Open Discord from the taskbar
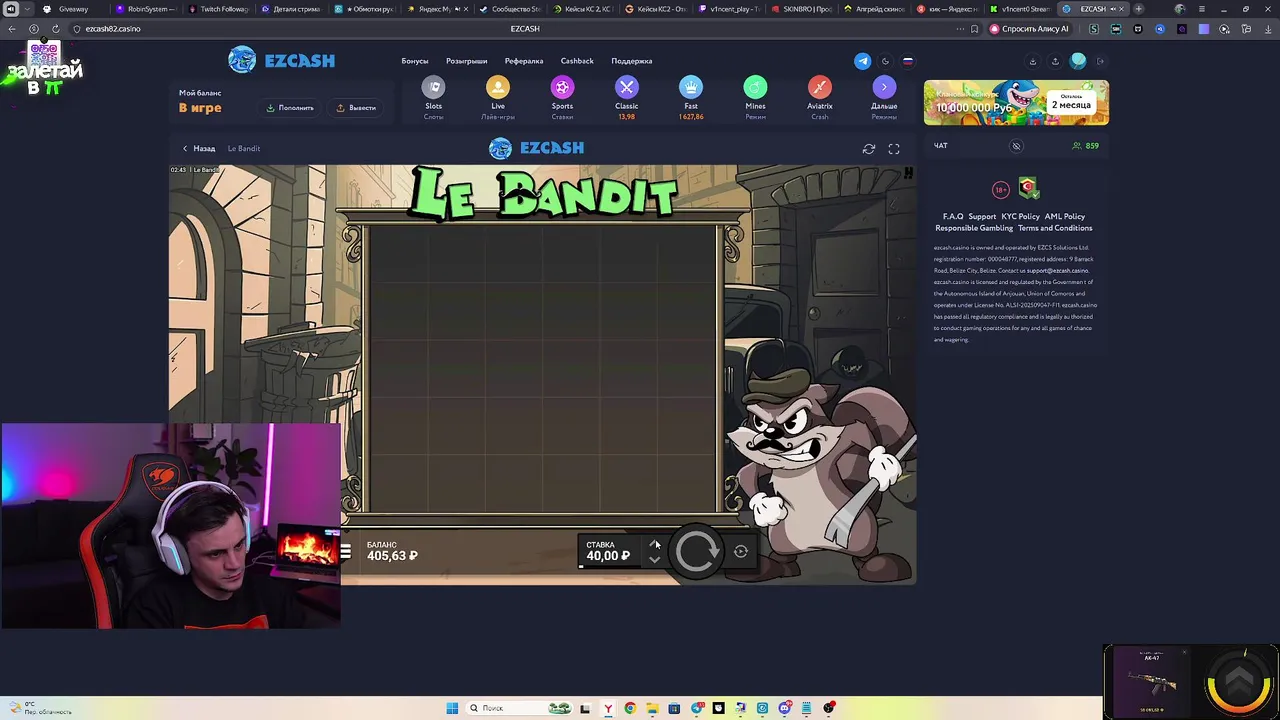 785,708
